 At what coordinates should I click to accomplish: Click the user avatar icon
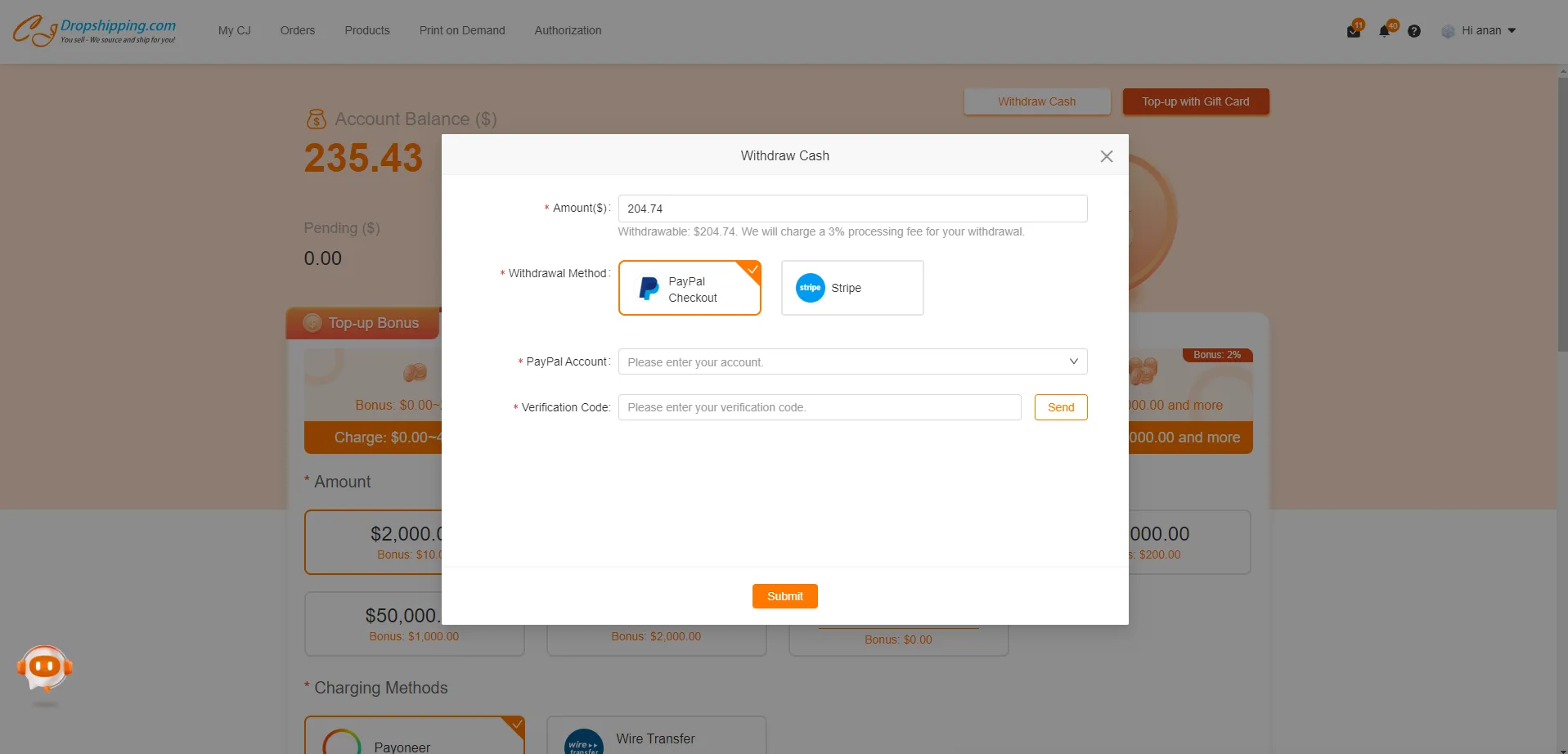click(x=1448, y=31)
